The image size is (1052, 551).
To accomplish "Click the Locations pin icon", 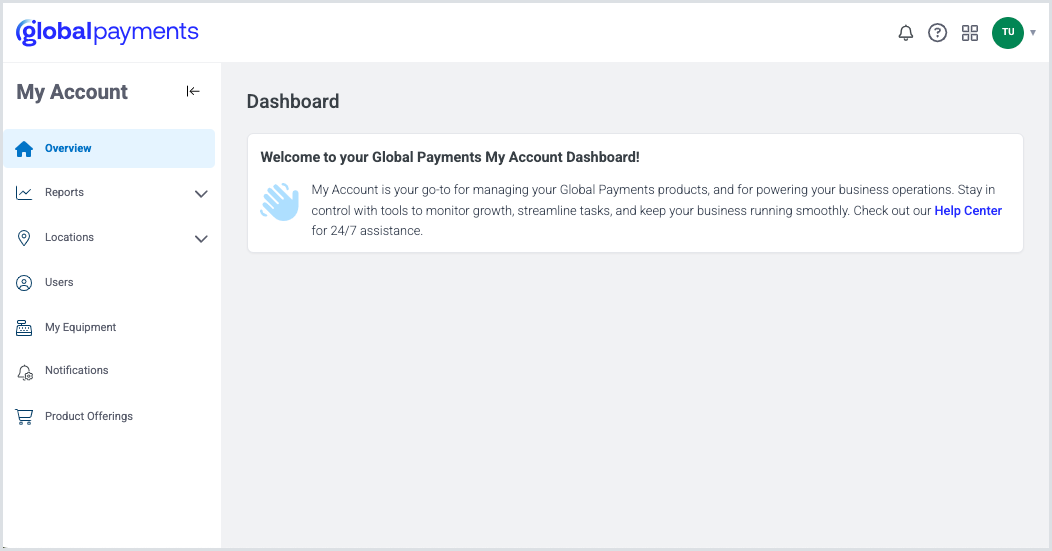I will (x=25, y=238).
